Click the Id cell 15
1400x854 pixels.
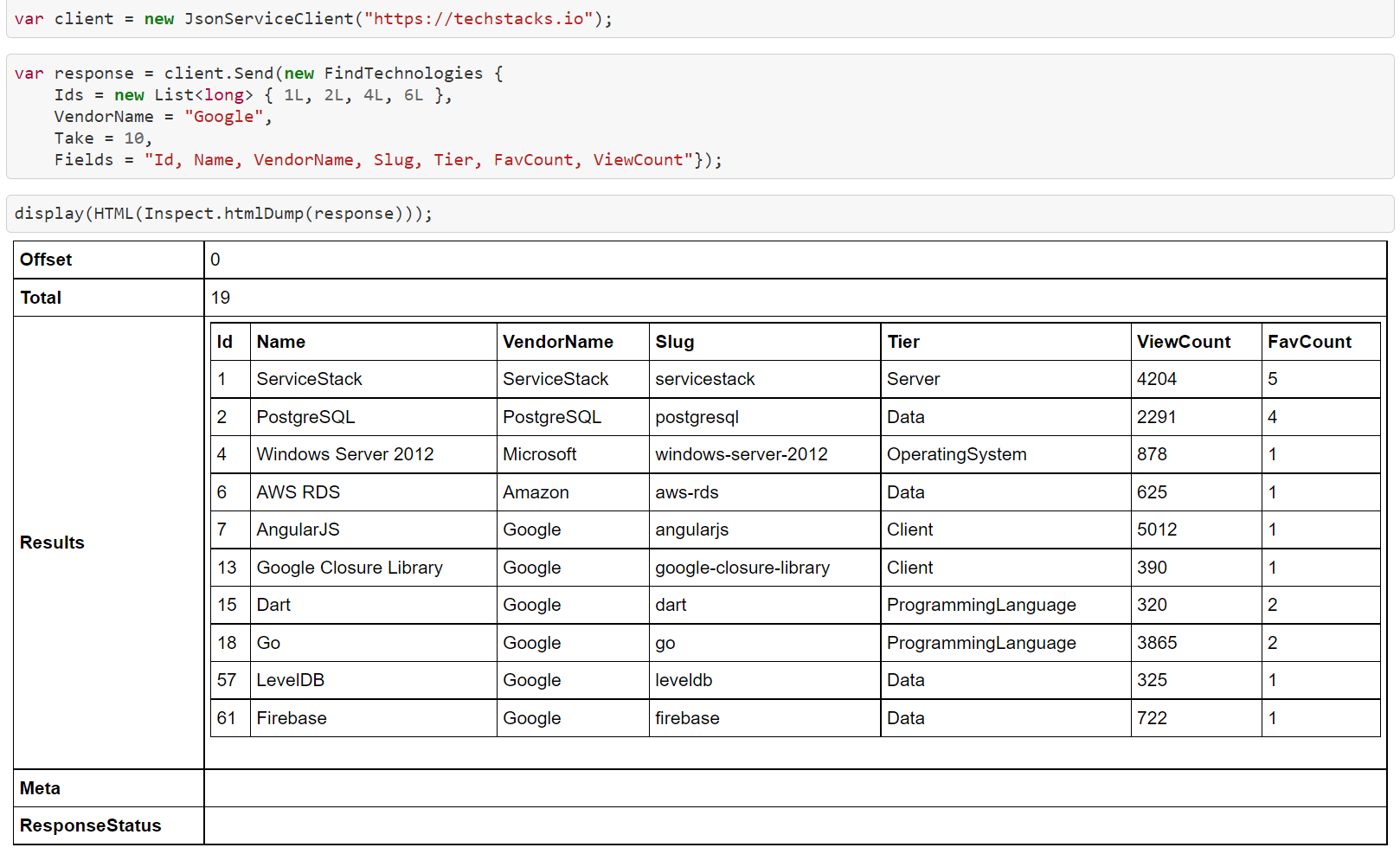click(x=230, y=605)
